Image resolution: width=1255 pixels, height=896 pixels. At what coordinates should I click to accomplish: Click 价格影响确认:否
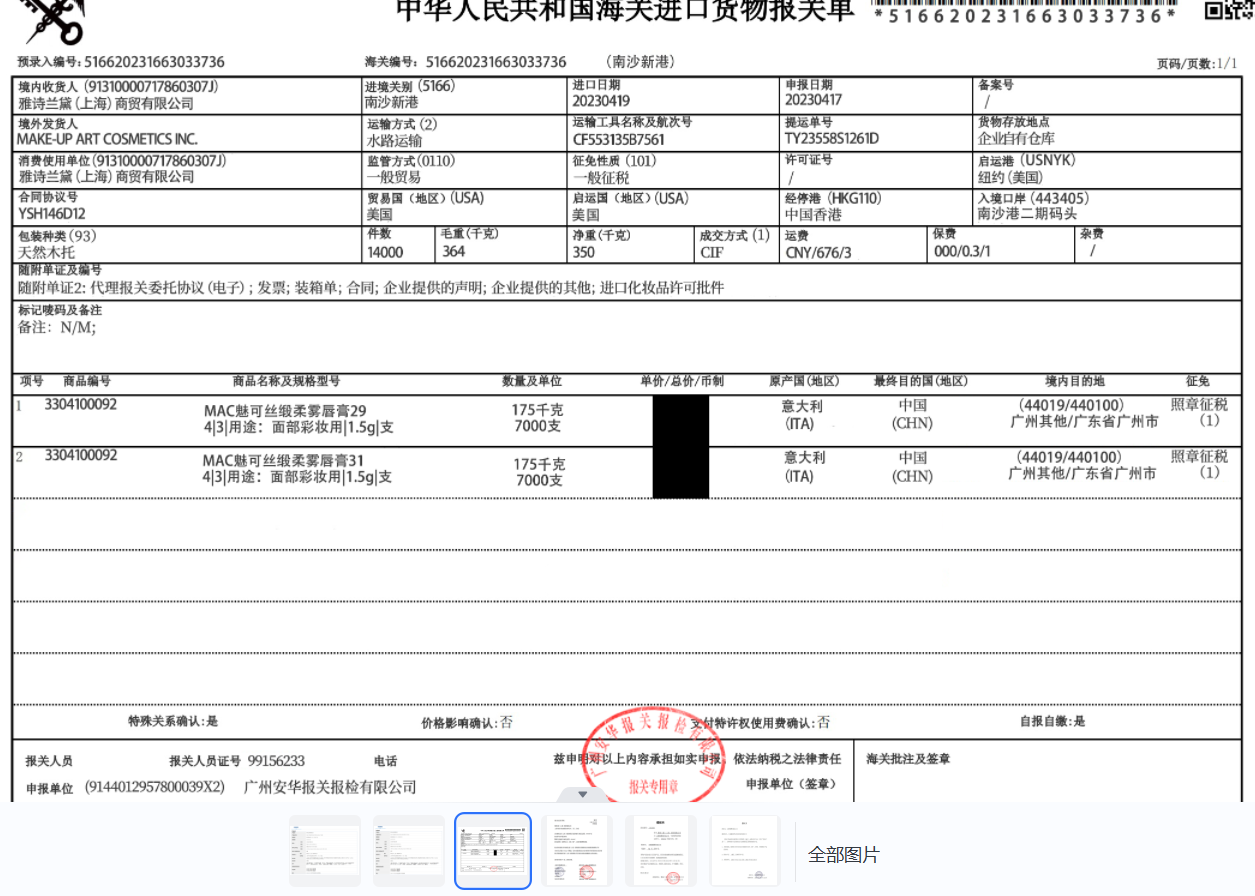467,721
